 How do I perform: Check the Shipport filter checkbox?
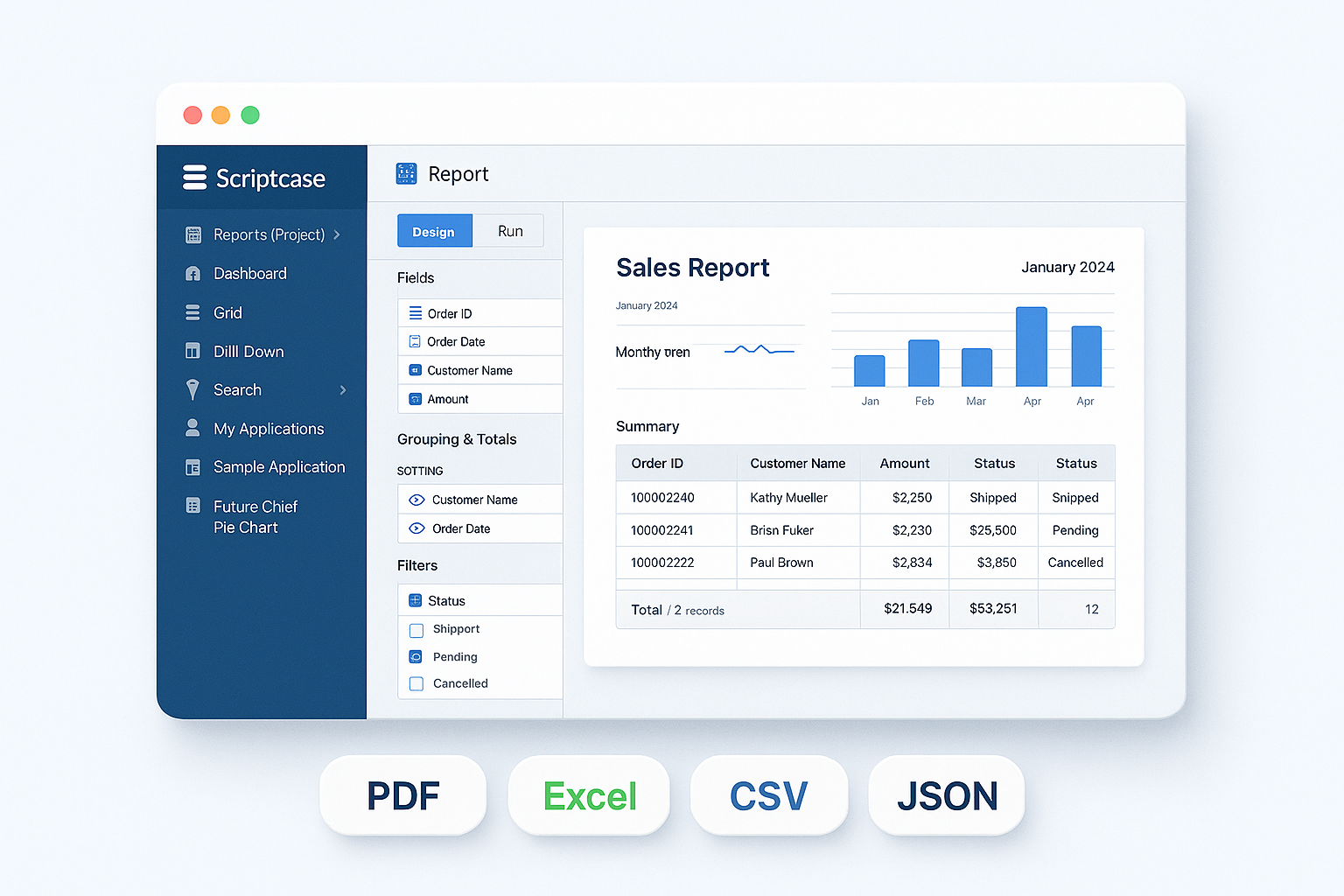point(416,629)
